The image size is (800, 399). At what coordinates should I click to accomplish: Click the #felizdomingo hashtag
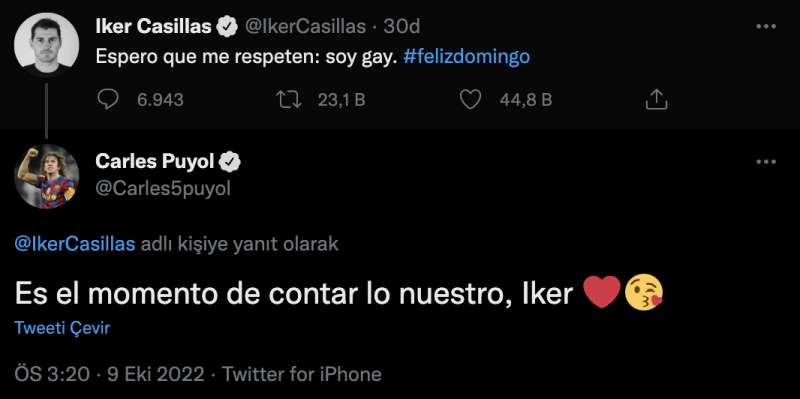[x=466, y=57]
